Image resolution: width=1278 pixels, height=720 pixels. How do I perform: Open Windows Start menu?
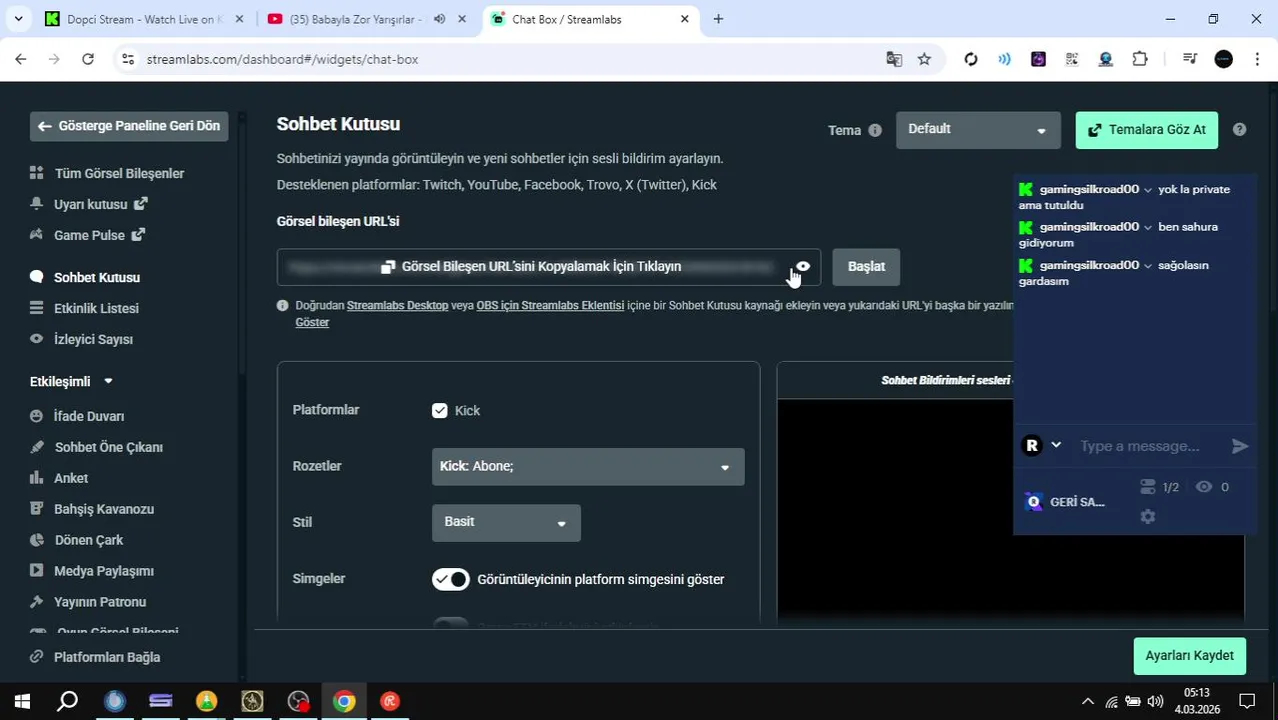tap(21, 701)
